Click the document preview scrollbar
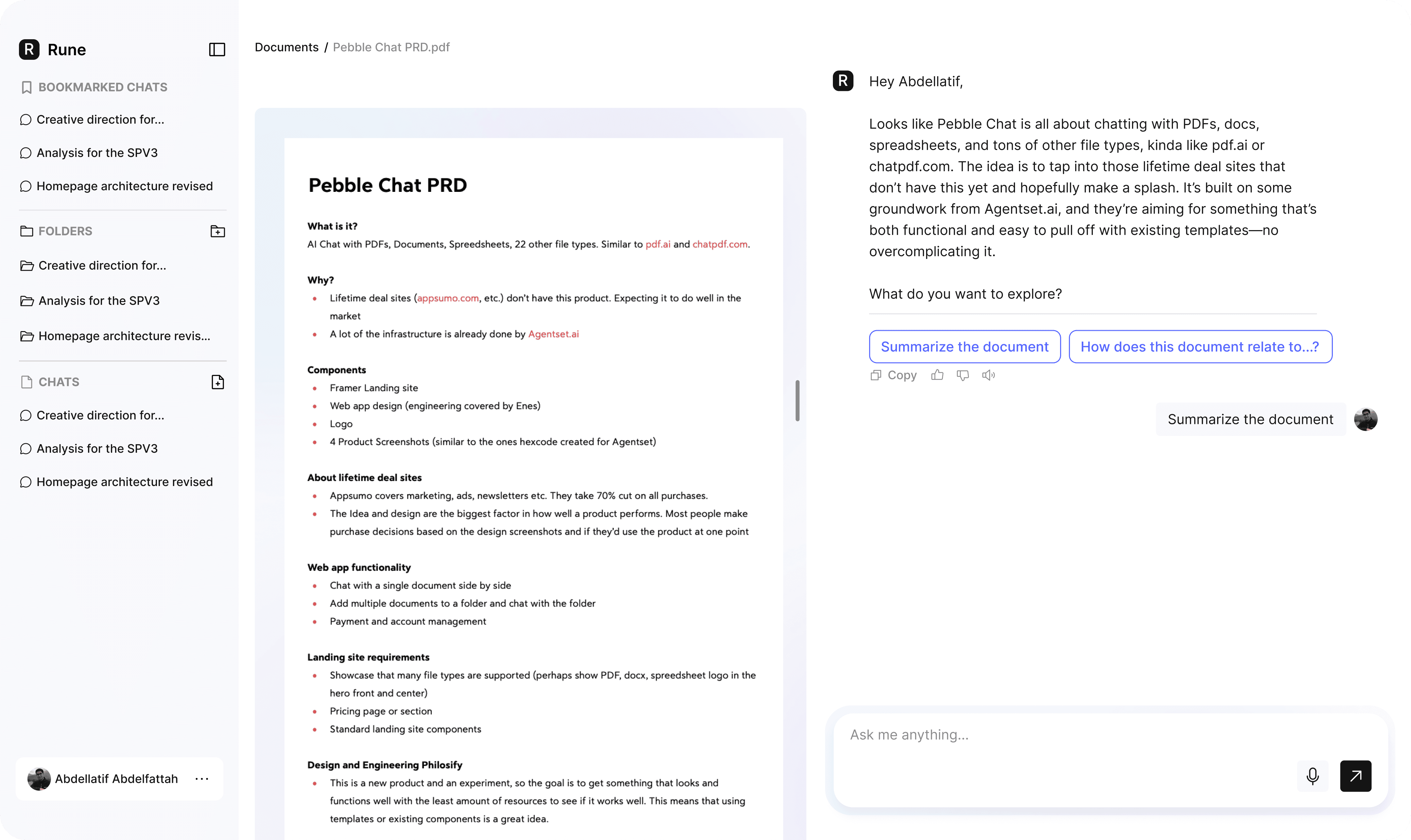1411x840 pixels. tap(797, 400)
